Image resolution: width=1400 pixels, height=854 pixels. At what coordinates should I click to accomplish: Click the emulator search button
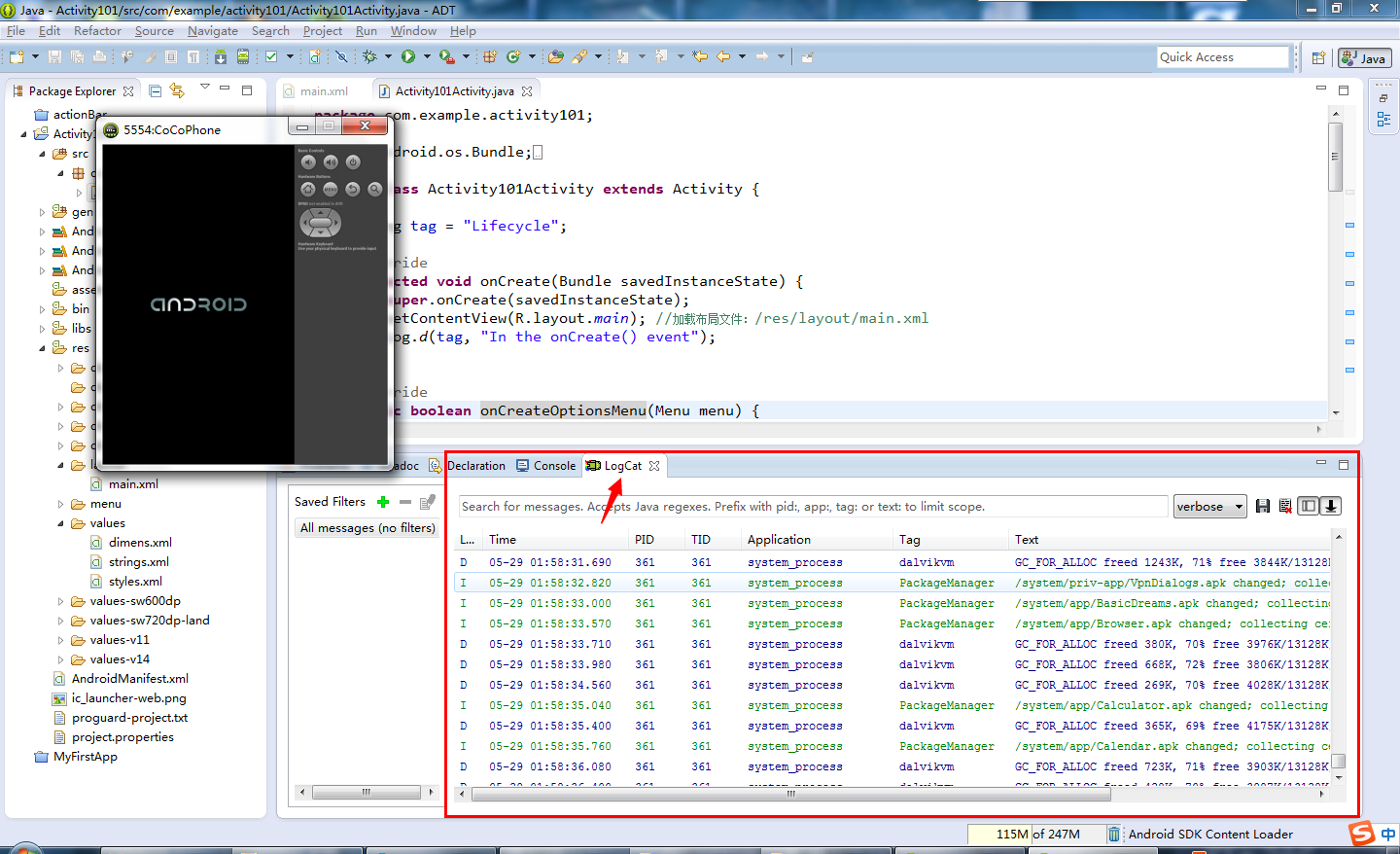374,189
